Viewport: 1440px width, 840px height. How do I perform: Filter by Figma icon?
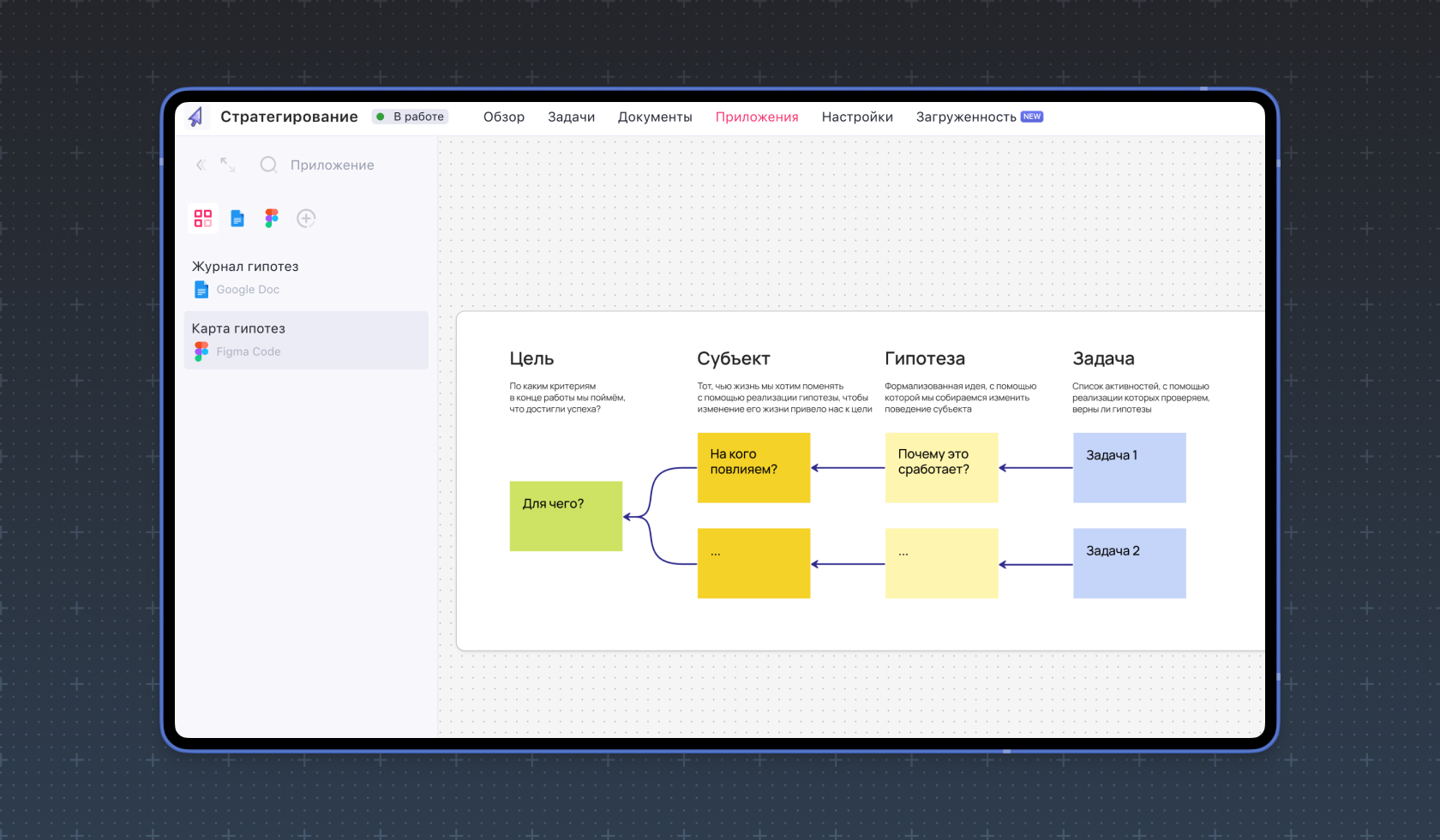[272, 219]
